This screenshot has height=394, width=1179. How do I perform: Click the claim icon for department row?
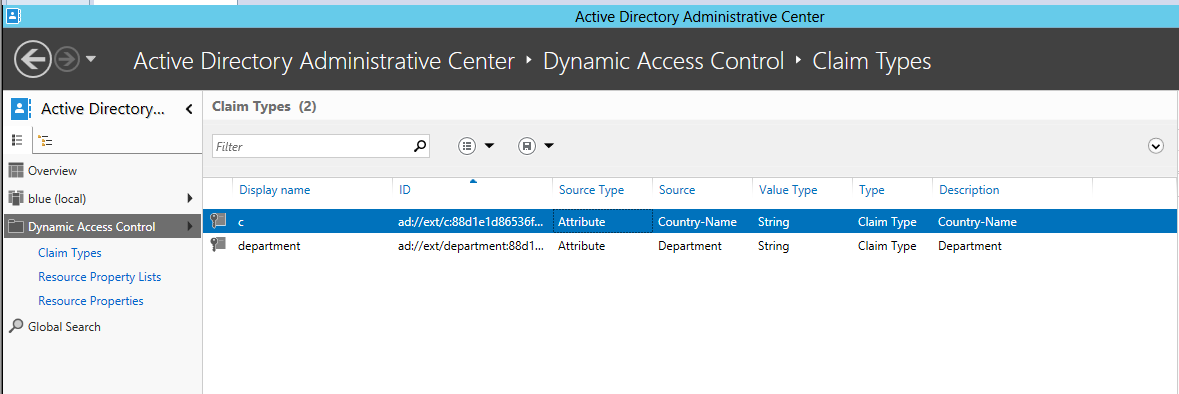[218, 244]
